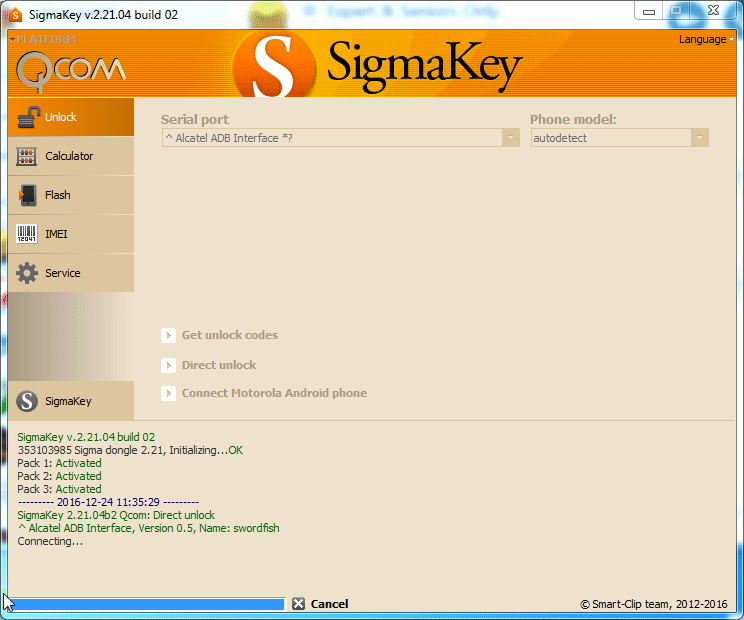Switch to the Flash tab

pos(71,195)
